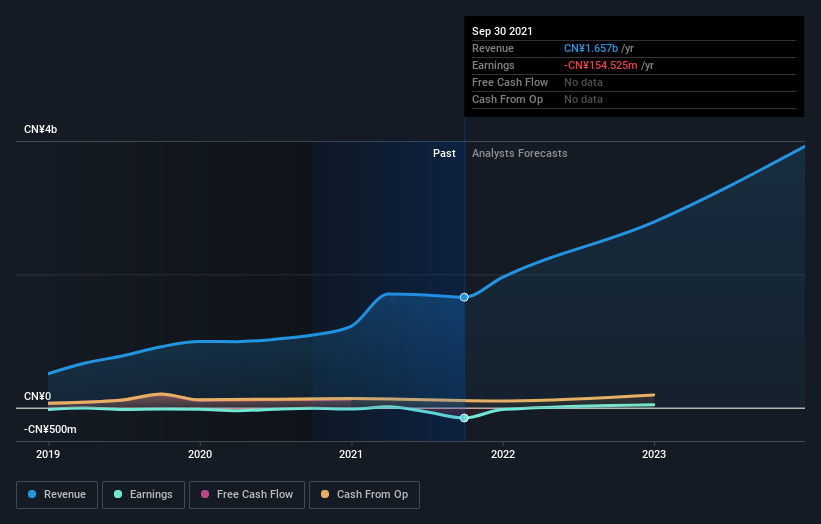Image resolution: width=821 pixels, height=524 pixels.
Task: Click the CN¥1.657b revenue value
Action: 591,48
